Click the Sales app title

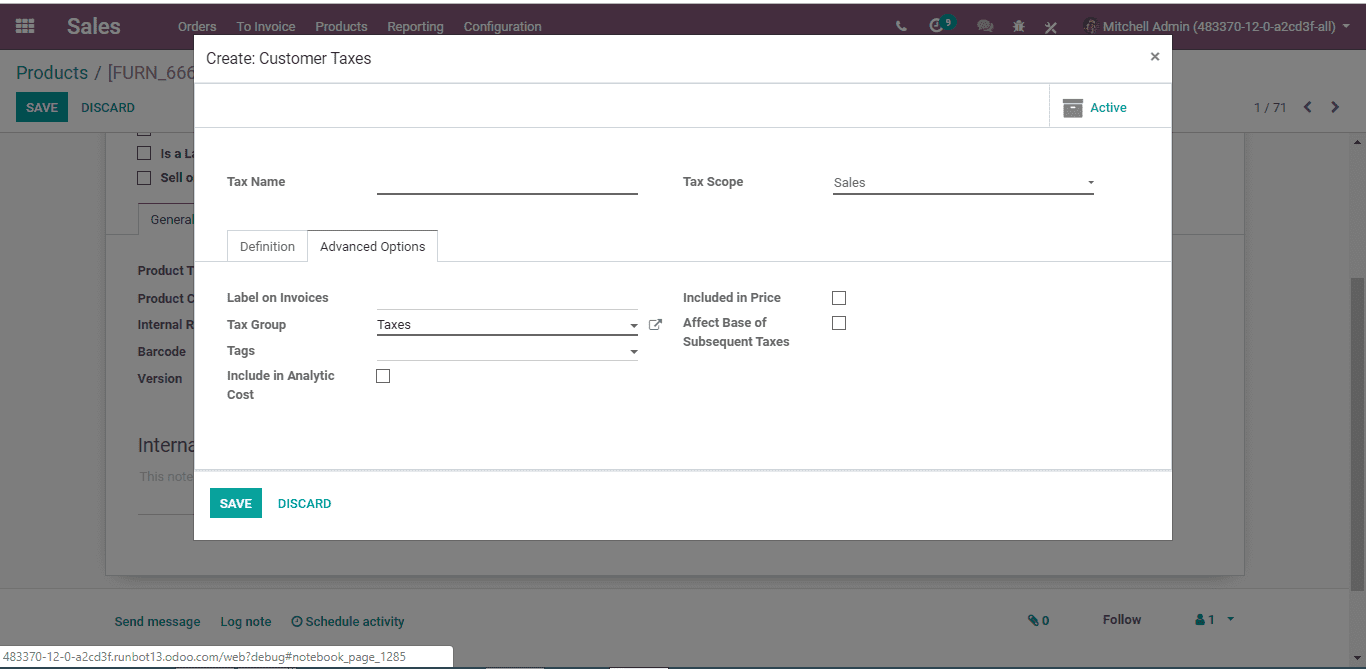coord(94,27)
